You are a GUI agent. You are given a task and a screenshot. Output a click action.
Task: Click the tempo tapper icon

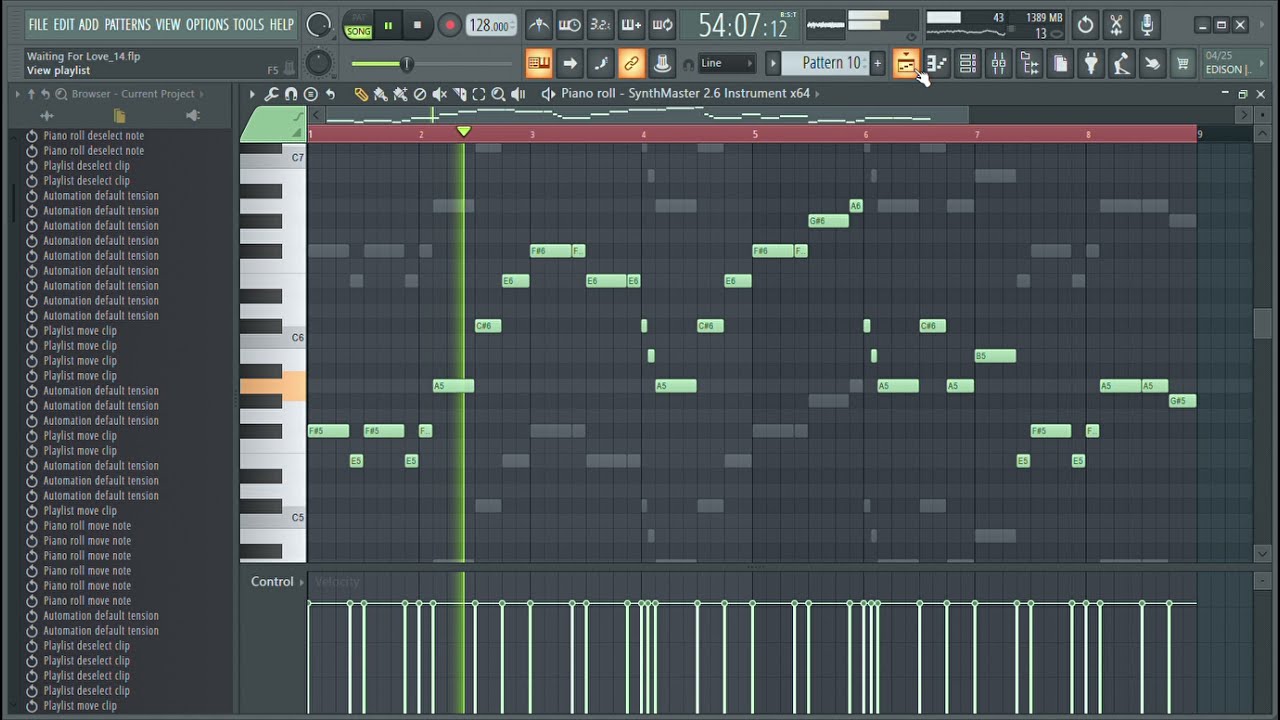(1122, 64)
